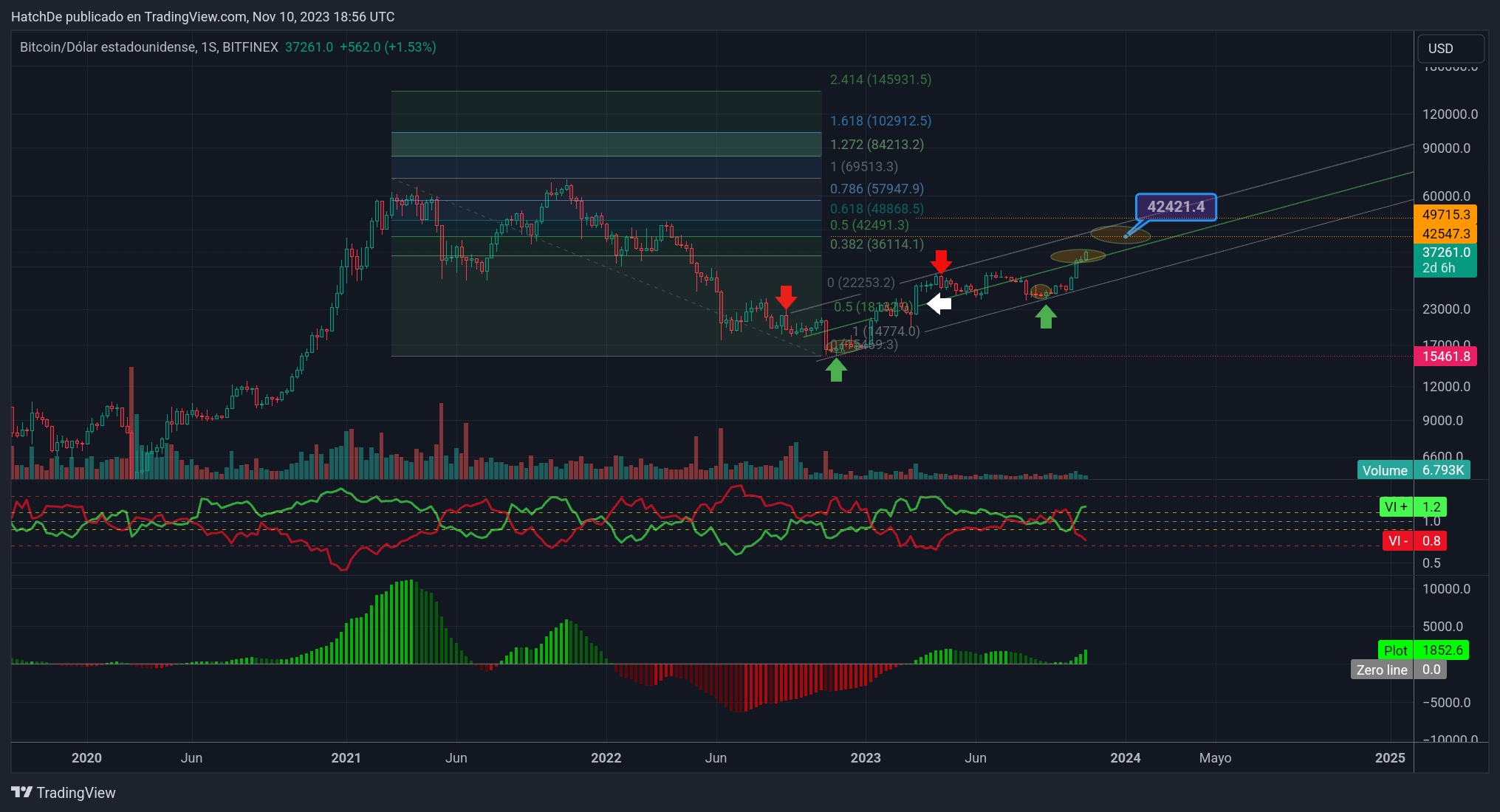Click the 2020 label on time axis
1500x812 pixels.
point(86,757)
